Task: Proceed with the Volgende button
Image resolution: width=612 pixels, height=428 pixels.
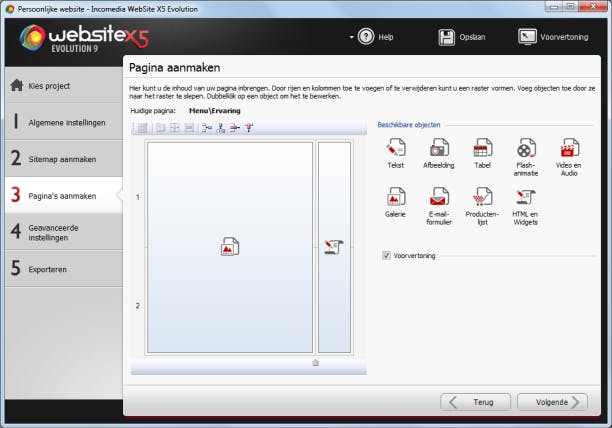Action: pyautogui.click(x=552, y=402)
